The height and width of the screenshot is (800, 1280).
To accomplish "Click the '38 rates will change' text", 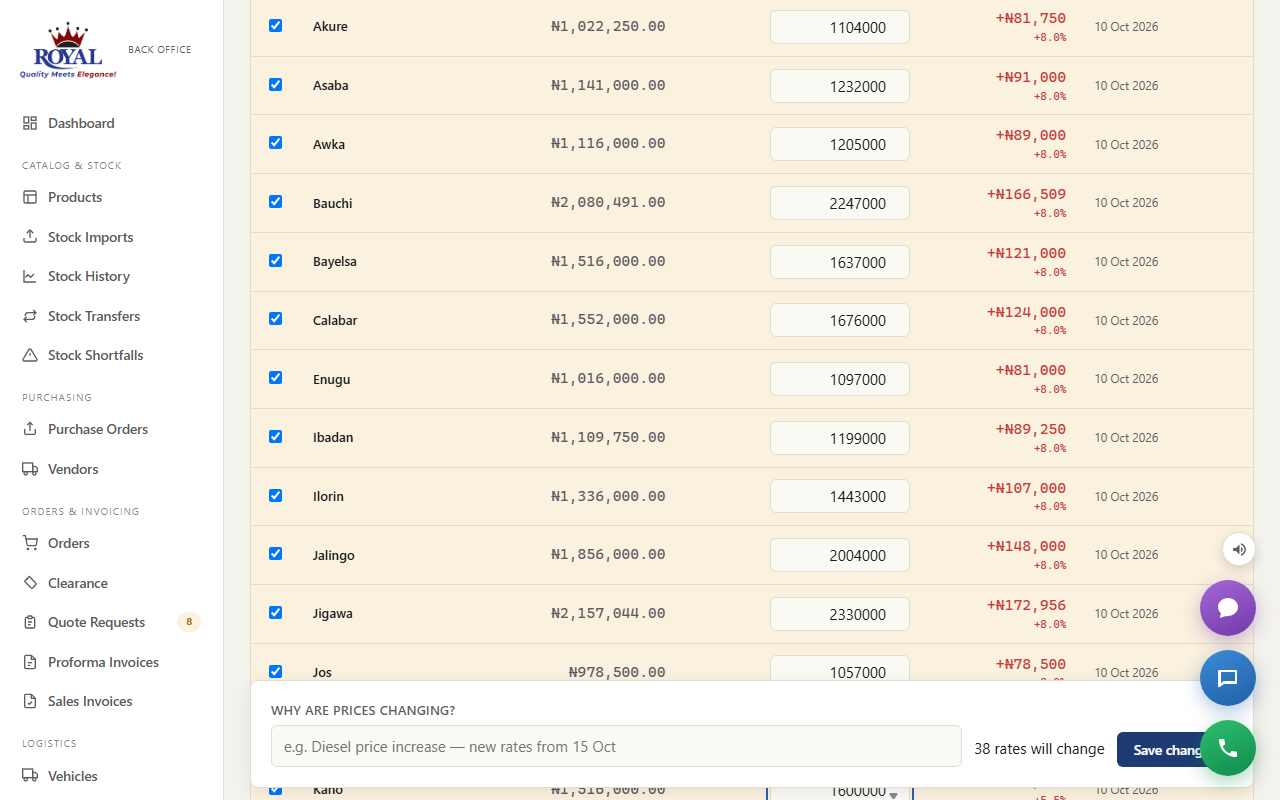I will coord(1039,749).
